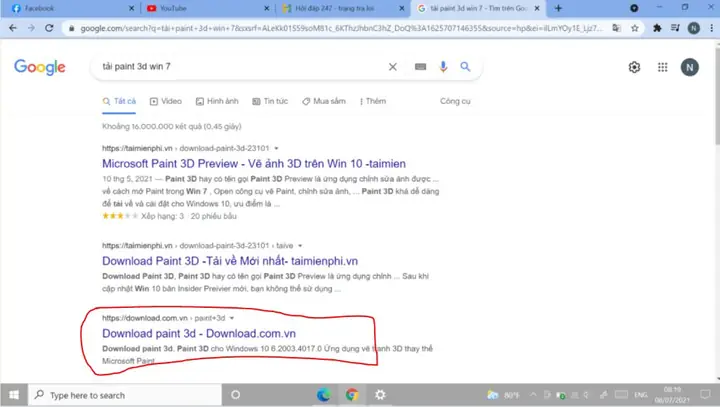Viewport: 720px width, 407px height.
Task: Open Công cụ search tools
Action: [x=455, y=102]
